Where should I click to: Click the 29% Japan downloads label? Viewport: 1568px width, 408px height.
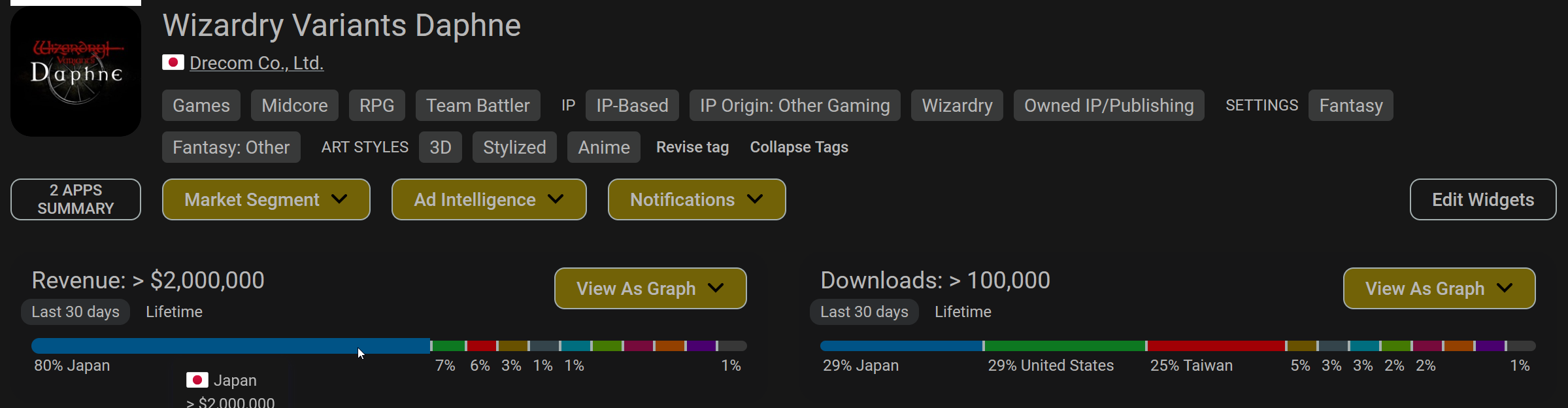tap(861, 365)
